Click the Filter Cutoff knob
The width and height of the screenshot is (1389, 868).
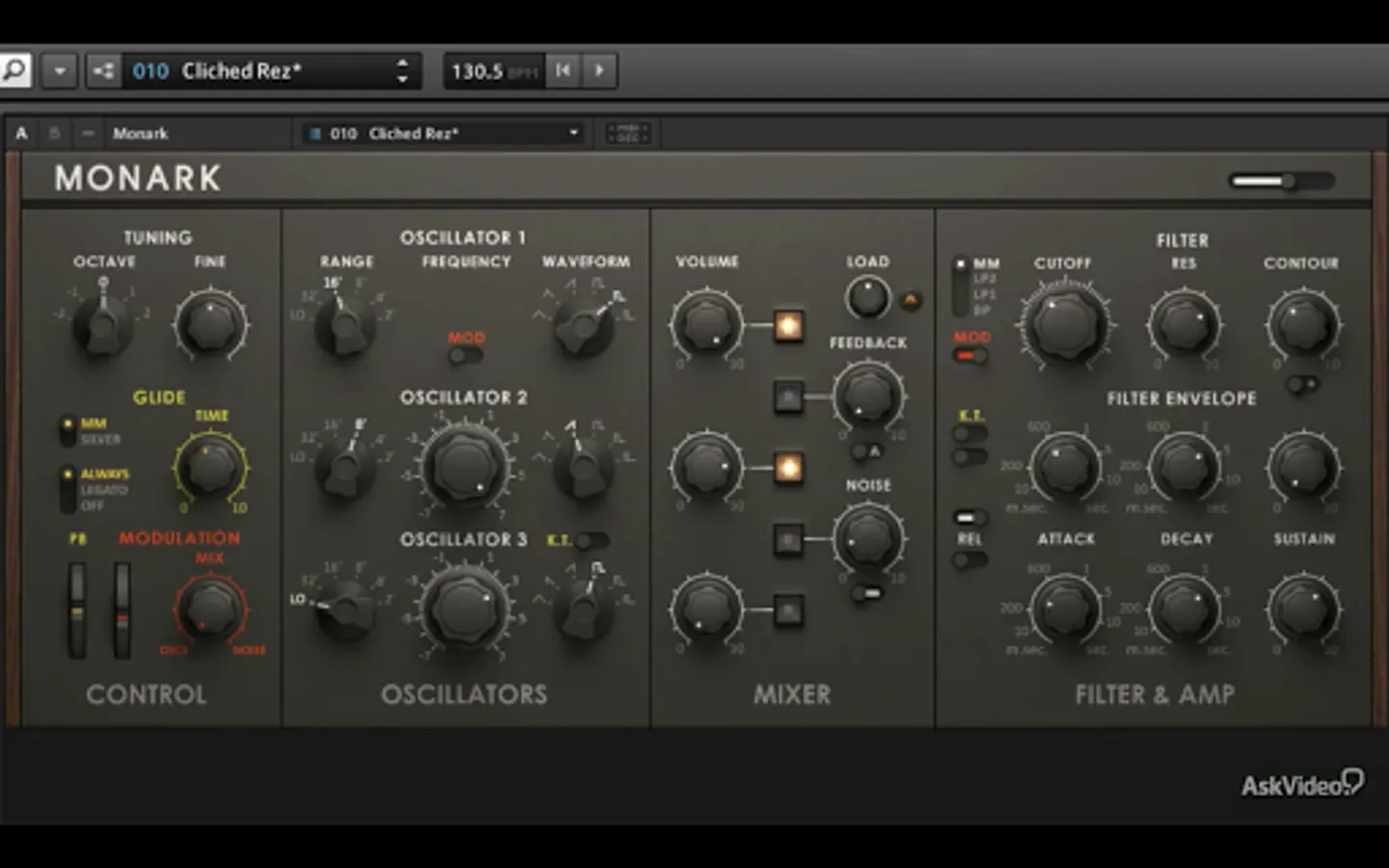point(1064,325)
